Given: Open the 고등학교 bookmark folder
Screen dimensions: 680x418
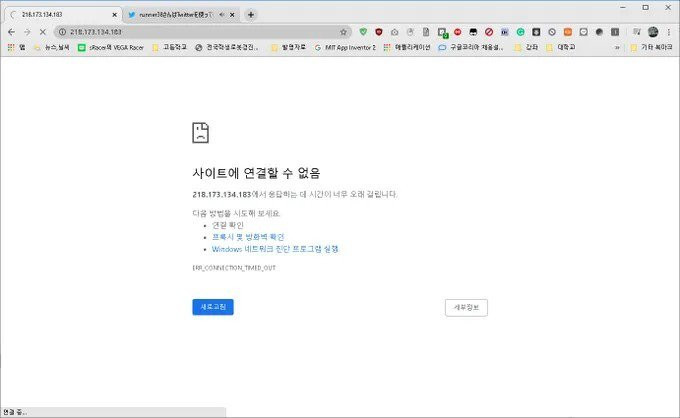Looking at the screenshot, I should [x=170, y=47].
